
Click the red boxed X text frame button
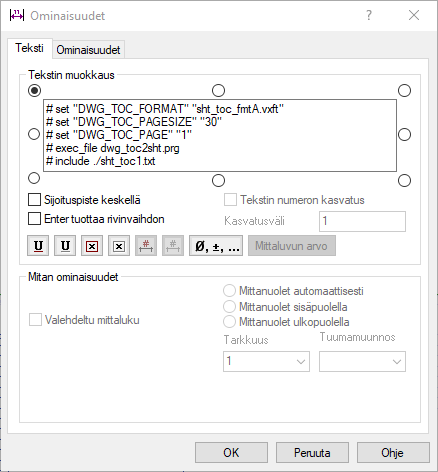tap(92, 246)
